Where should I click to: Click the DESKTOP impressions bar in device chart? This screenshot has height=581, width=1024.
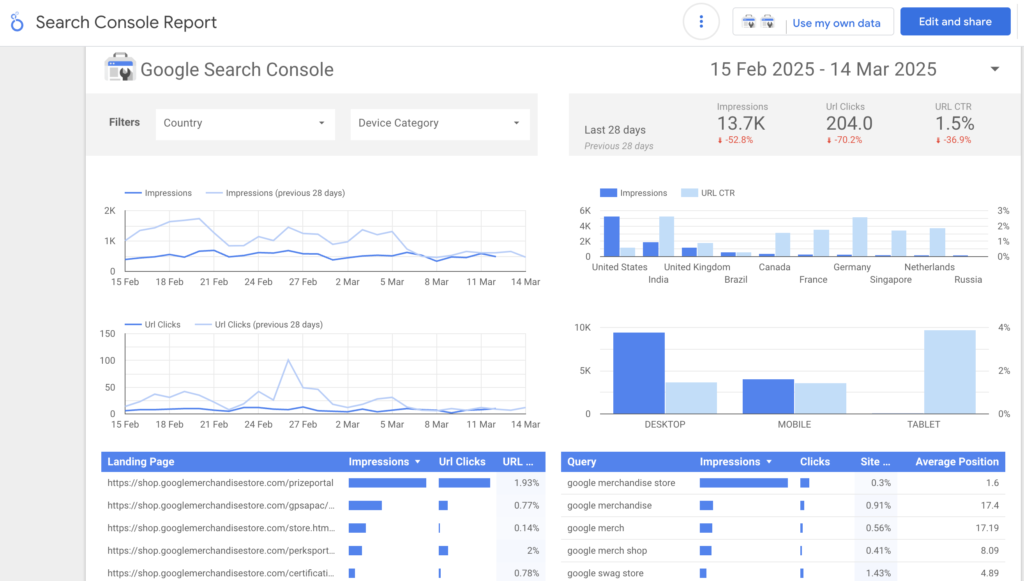click(x=638, y=372)
